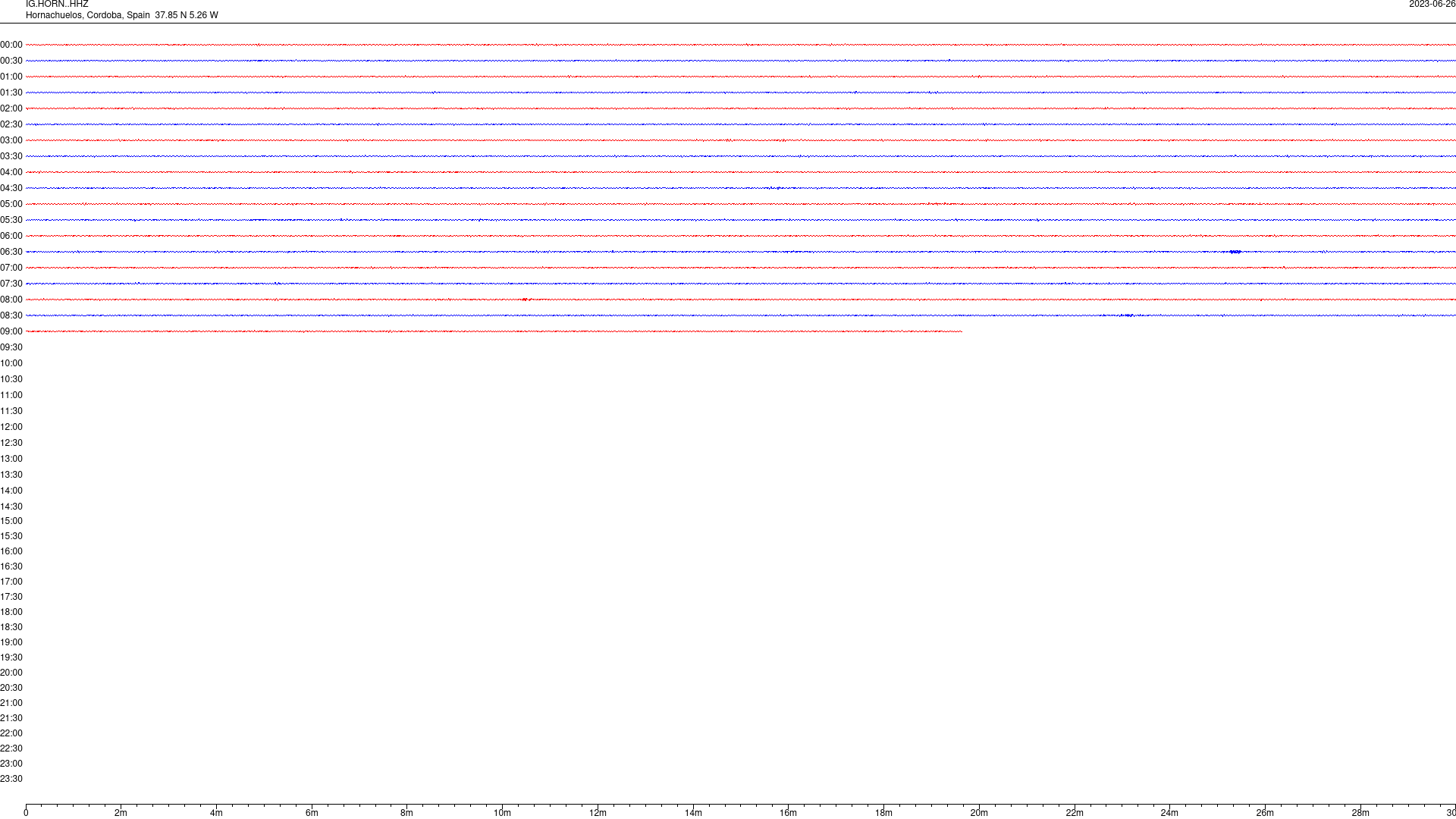Click the red spike on the 08:00 trace
This screenshot has height=819, width=1456.
point(526,300)
